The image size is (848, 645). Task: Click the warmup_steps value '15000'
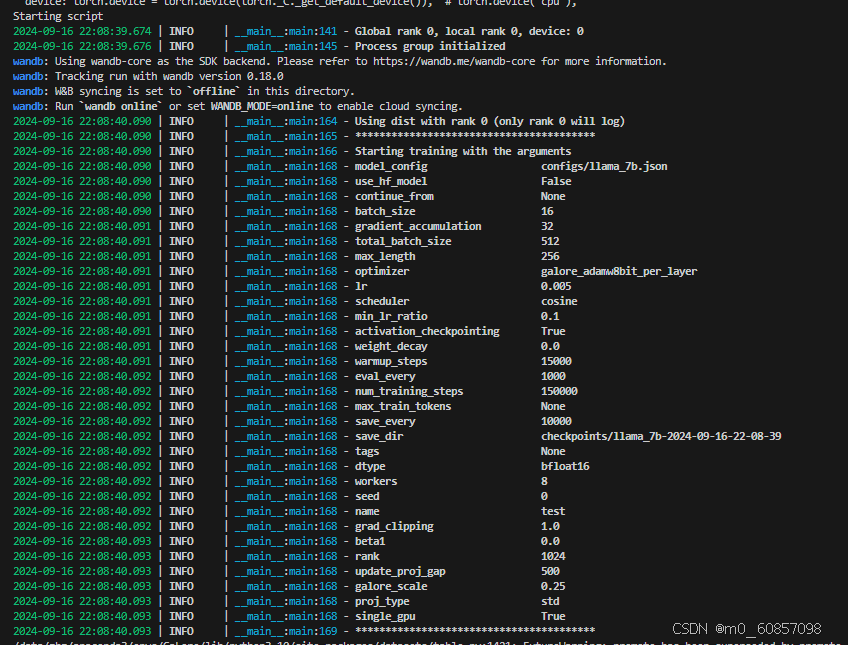[556, 362]
